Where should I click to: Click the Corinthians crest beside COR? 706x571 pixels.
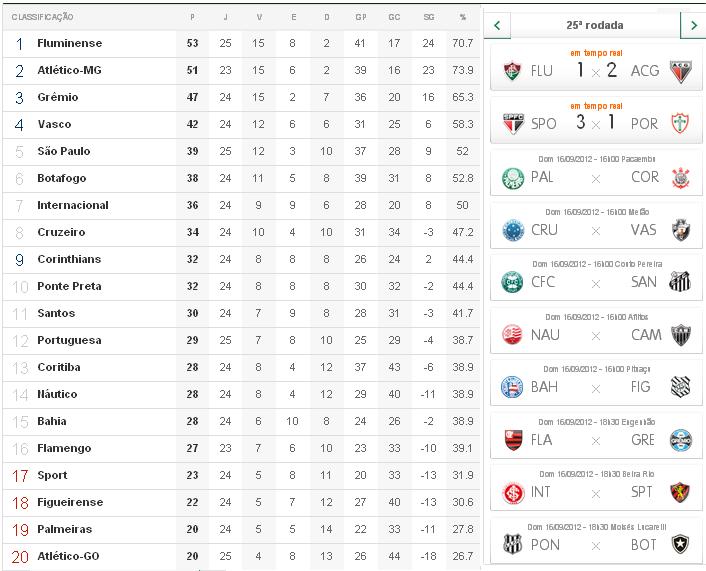(680, 178)
